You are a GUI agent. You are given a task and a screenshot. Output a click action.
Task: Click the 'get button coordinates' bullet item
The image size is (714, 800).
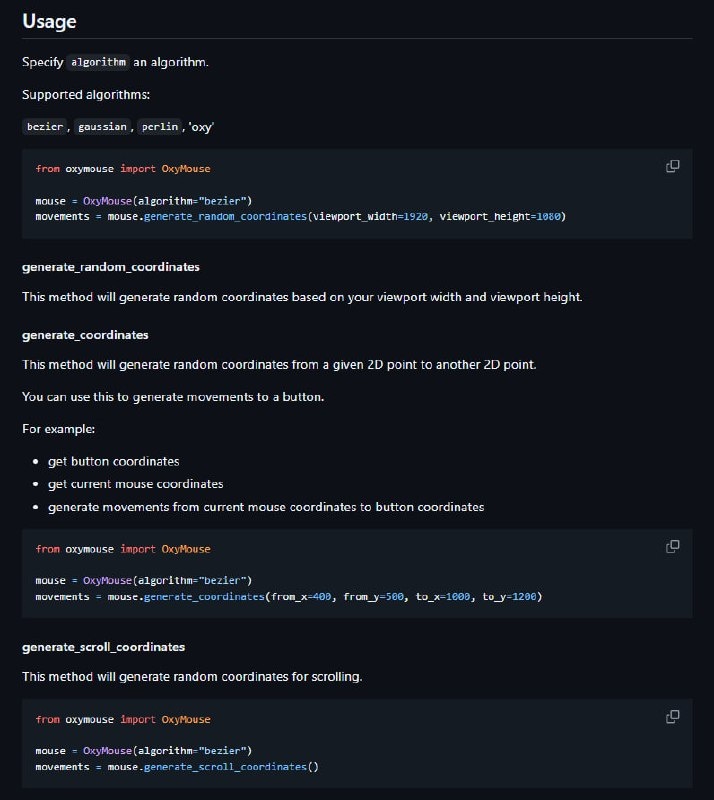click(113, 462)
